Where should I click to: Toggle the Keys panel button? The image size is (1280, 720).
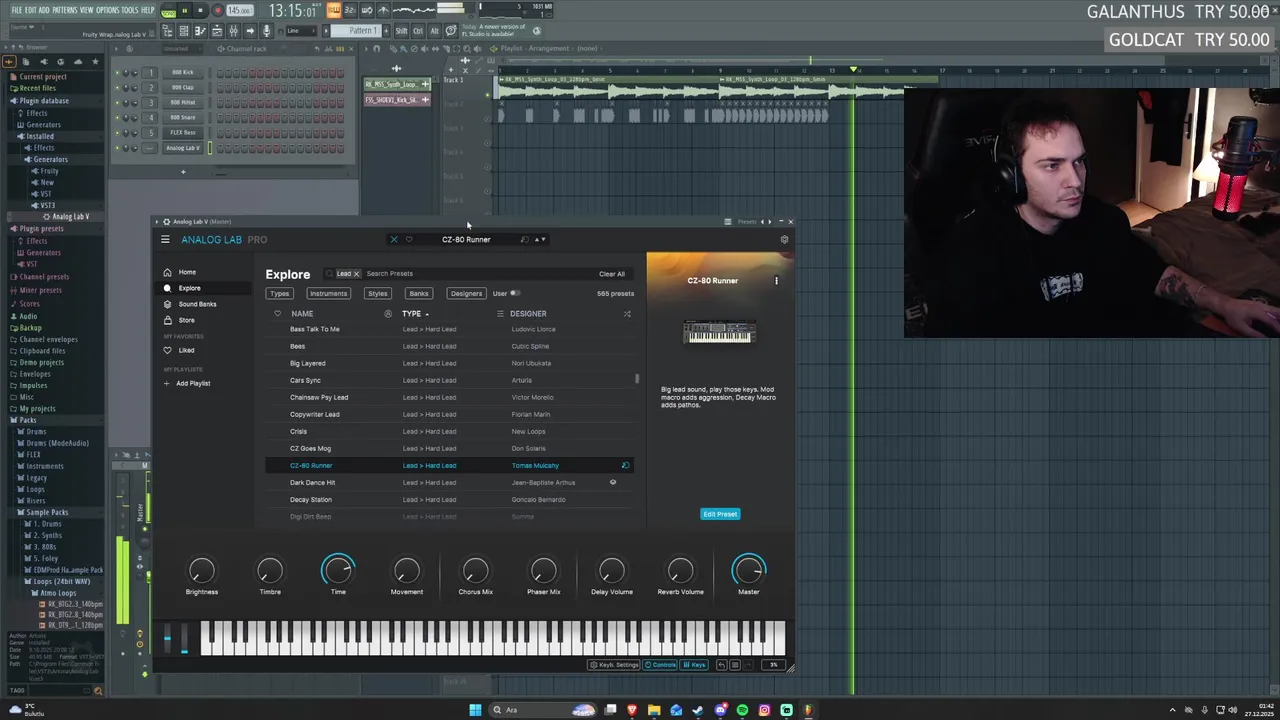pos(694,665)
